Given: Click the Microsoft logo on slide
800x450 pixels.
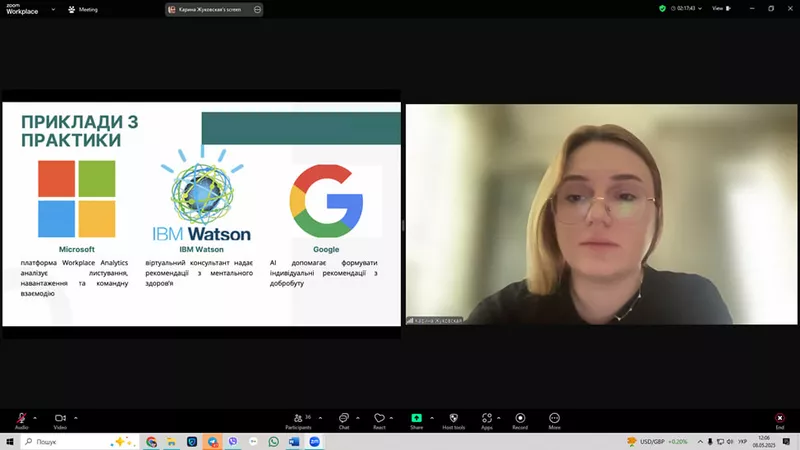Looking at the screenshot, I should pyautogui.click(x=77, y=199).
